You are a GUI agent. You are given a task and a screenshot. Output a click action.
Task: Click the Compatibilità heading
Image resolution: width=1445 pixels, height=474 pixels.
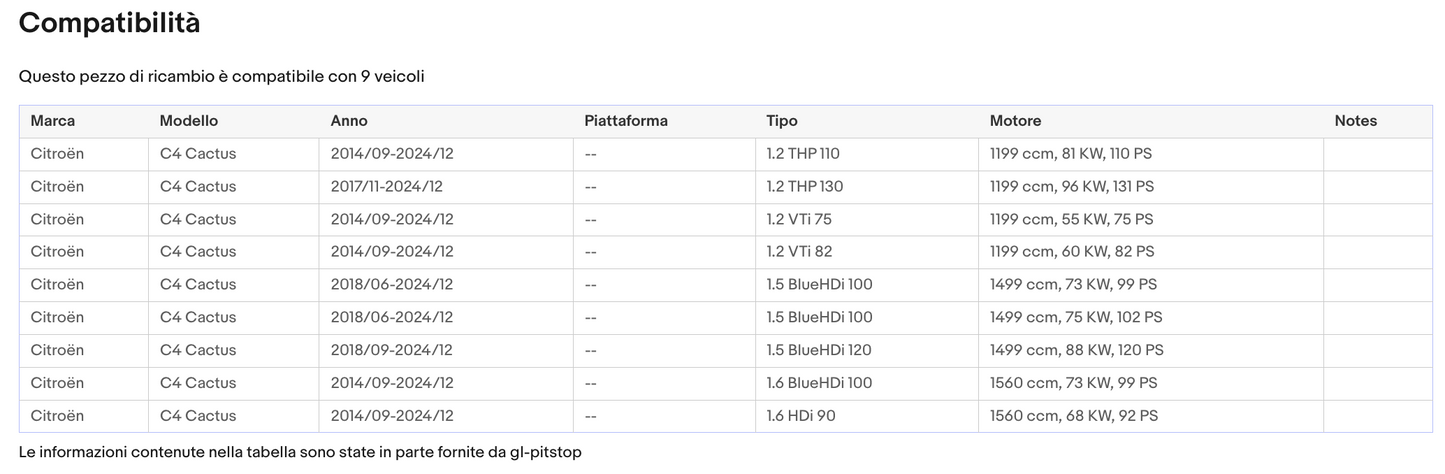coord(109,23)
